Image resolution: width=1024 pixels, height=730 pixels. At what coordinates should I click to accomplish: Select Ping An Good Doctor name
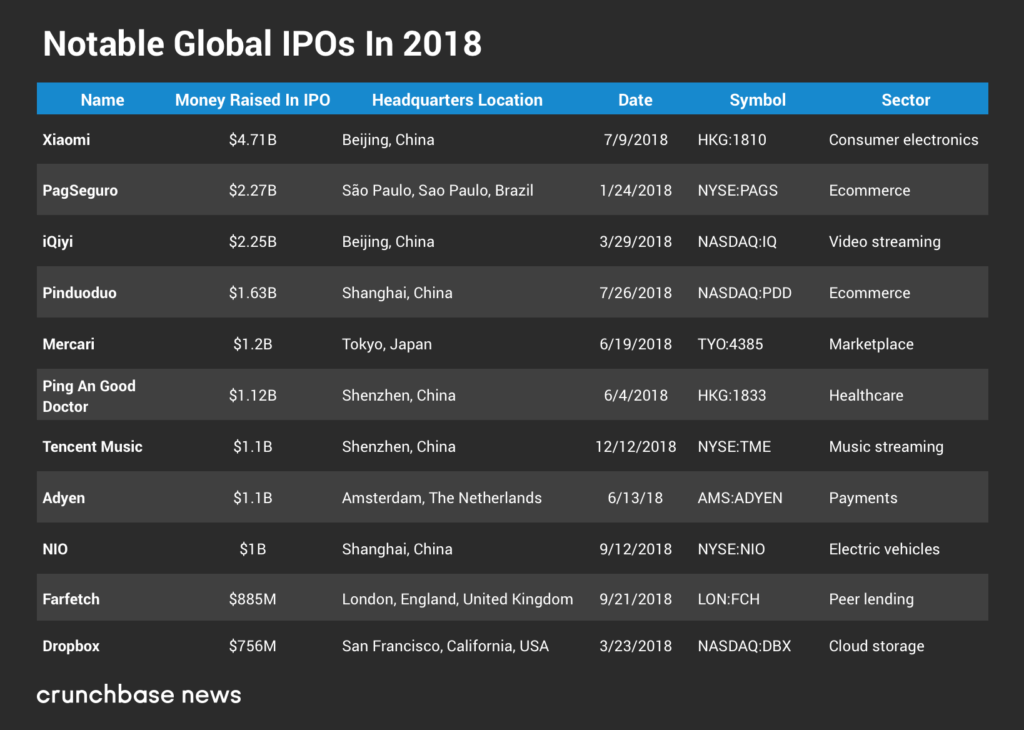click(88, 396)
